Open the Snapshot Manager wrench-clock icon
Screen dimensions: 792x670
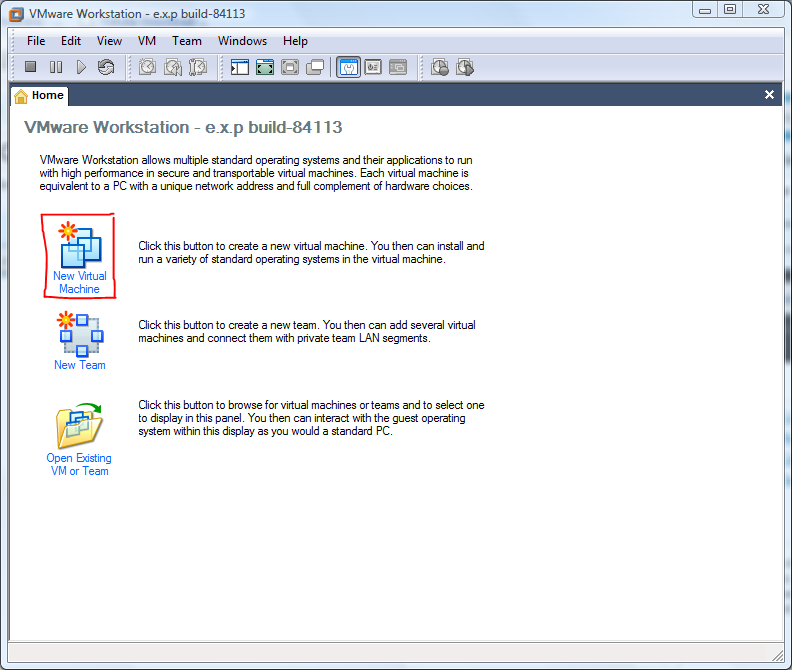(x=197, y=67)
